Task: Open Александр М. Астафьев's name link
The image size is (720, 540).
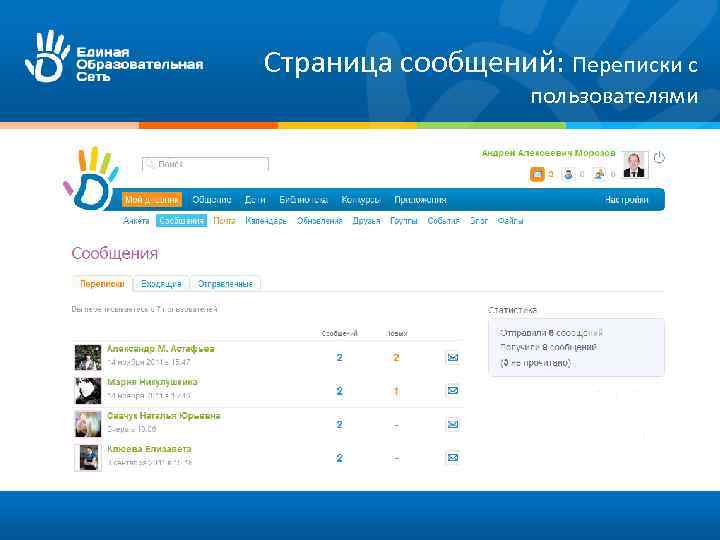Action: pos(161,349)
